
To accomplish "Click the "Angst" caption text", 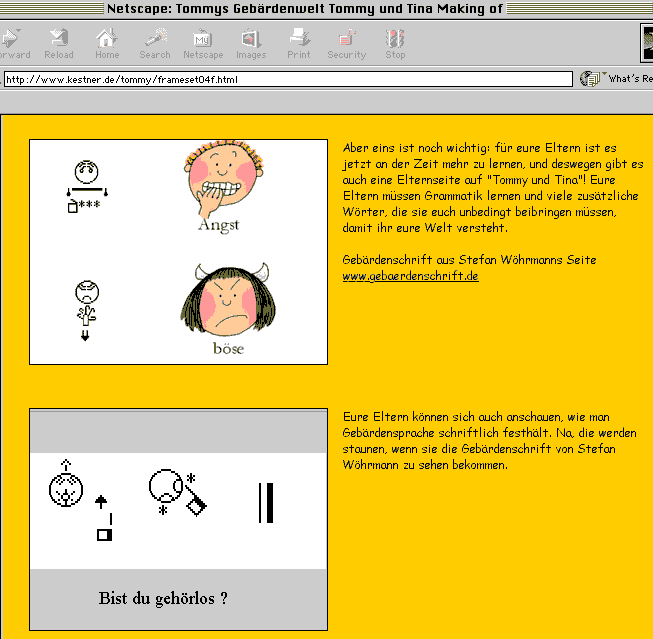I will (219, 225).
